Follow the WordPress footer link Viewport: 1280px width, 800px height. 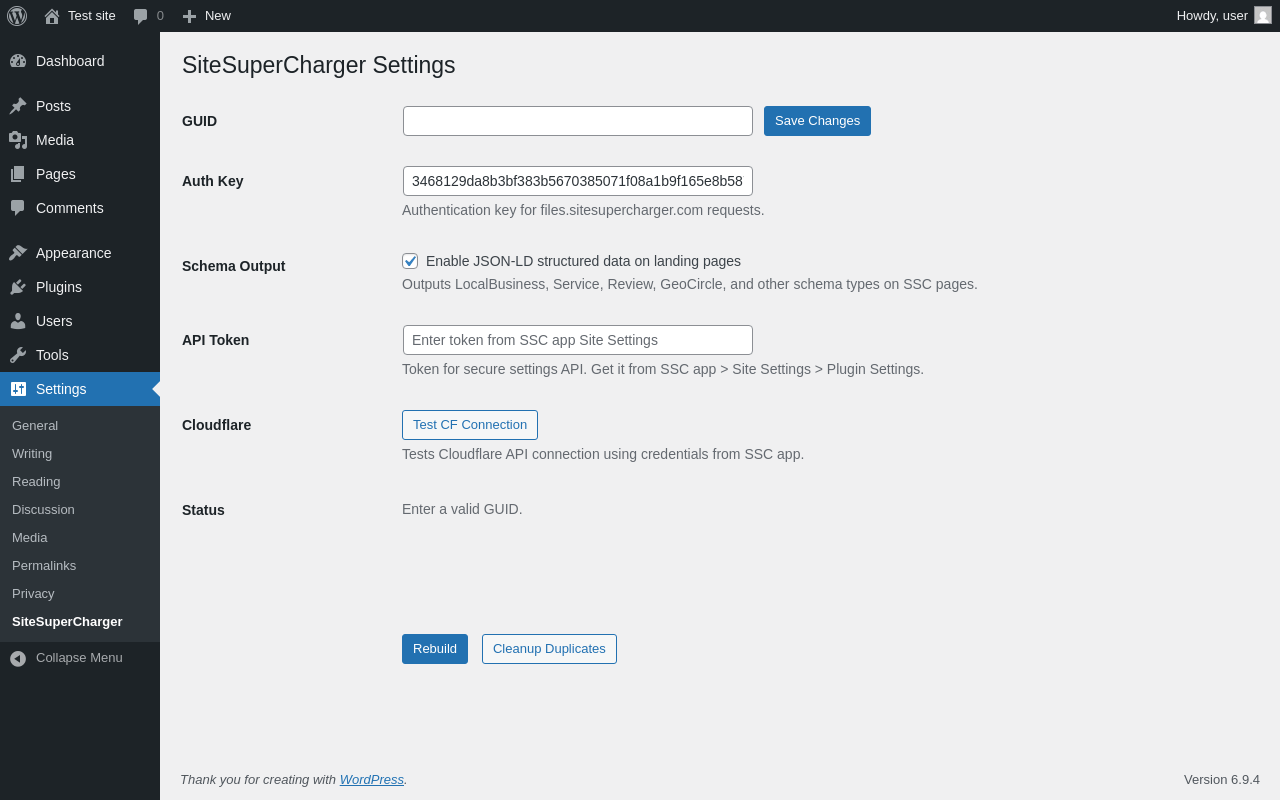(372, 780)
